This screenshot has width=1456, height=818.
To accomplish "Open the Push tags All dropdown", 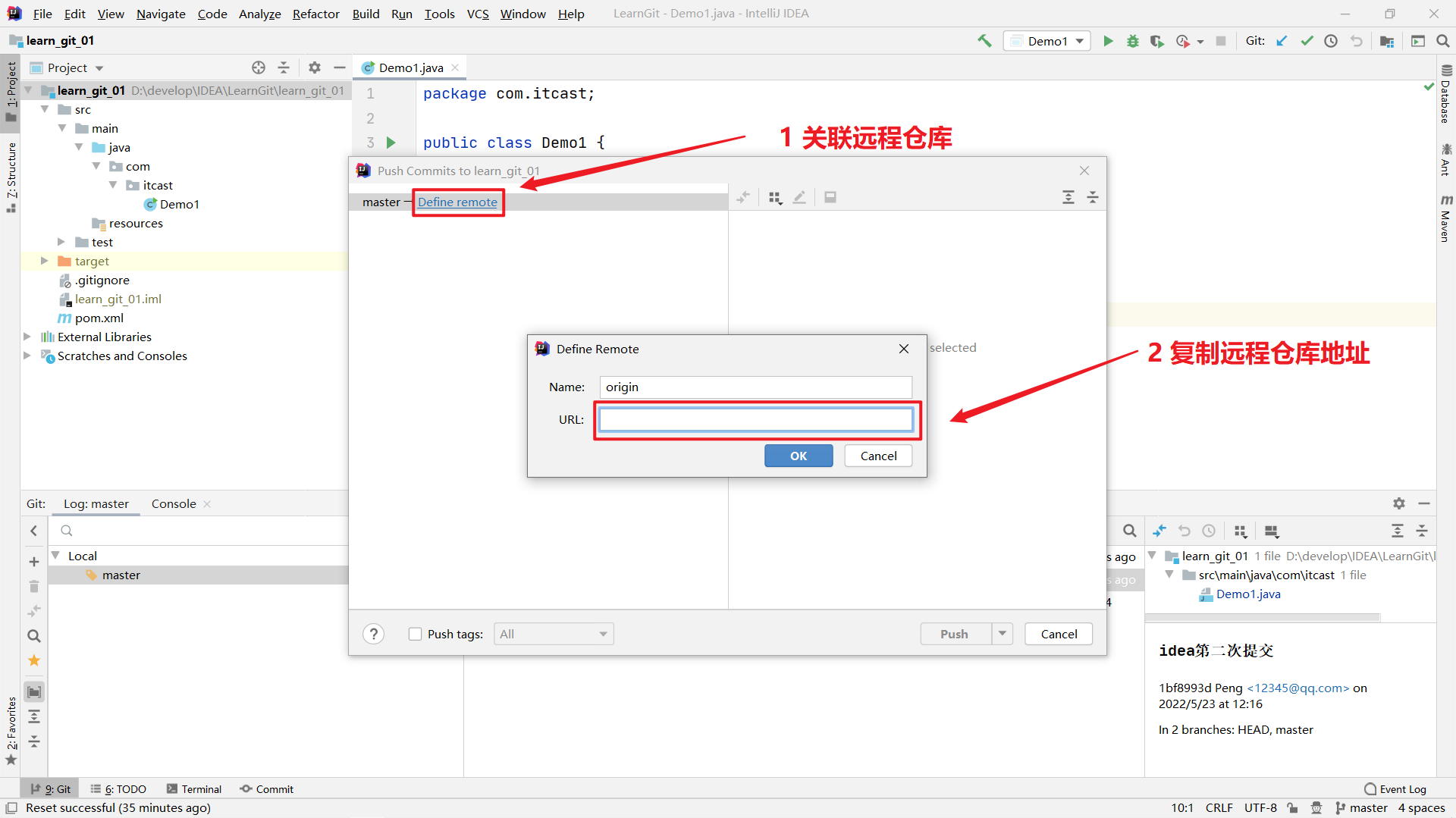I will [x=554, y=634].
